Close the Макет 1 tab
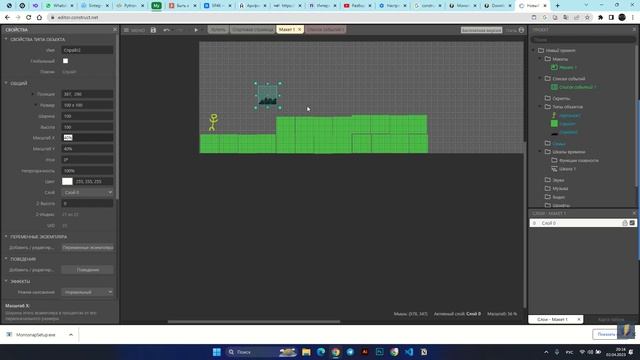 click(x=300, y=30)
